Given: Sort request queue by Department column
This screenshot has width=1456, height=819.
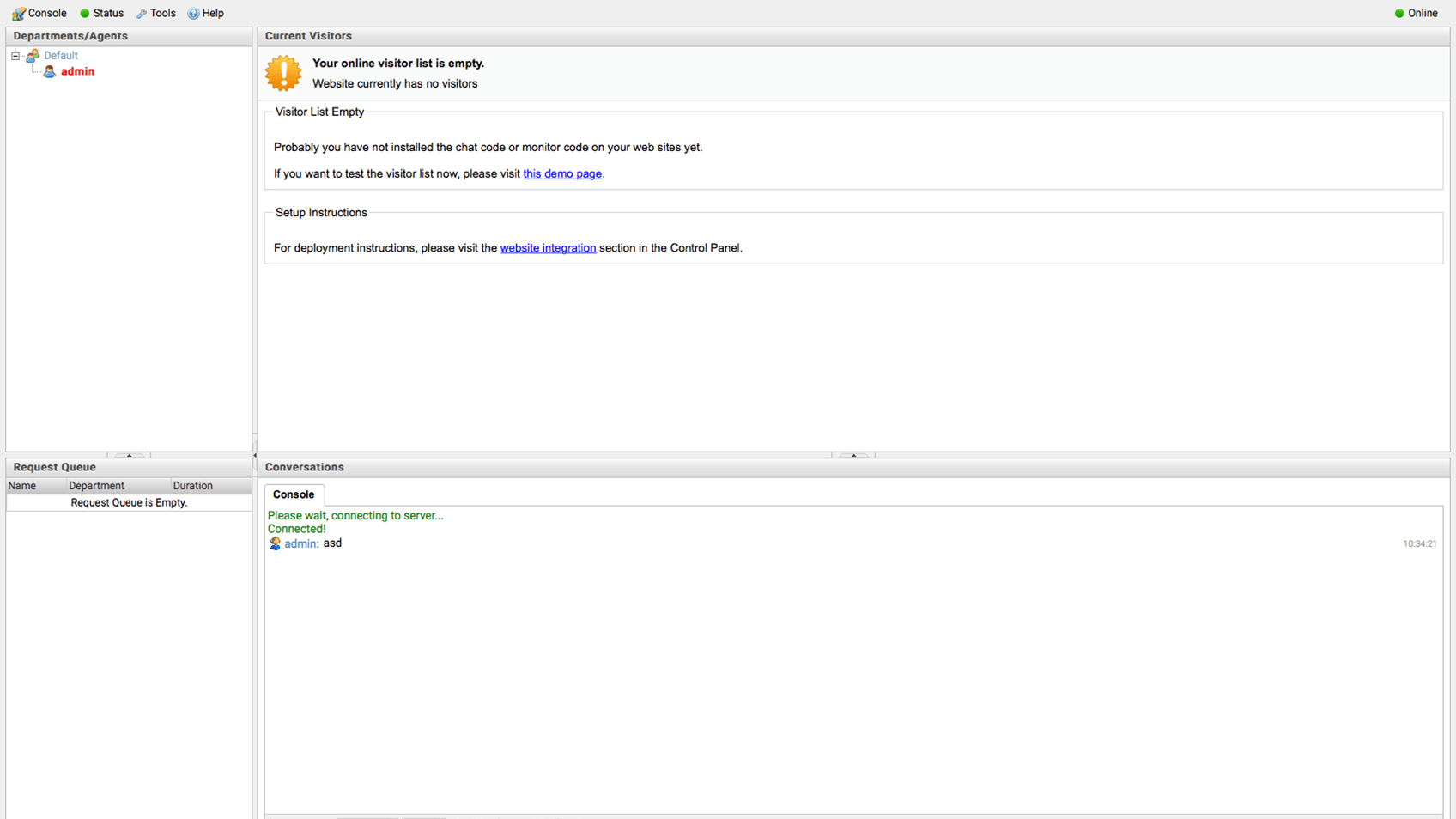Looking at the screenshot, I should pyautogui.click(x=117, y=486).
